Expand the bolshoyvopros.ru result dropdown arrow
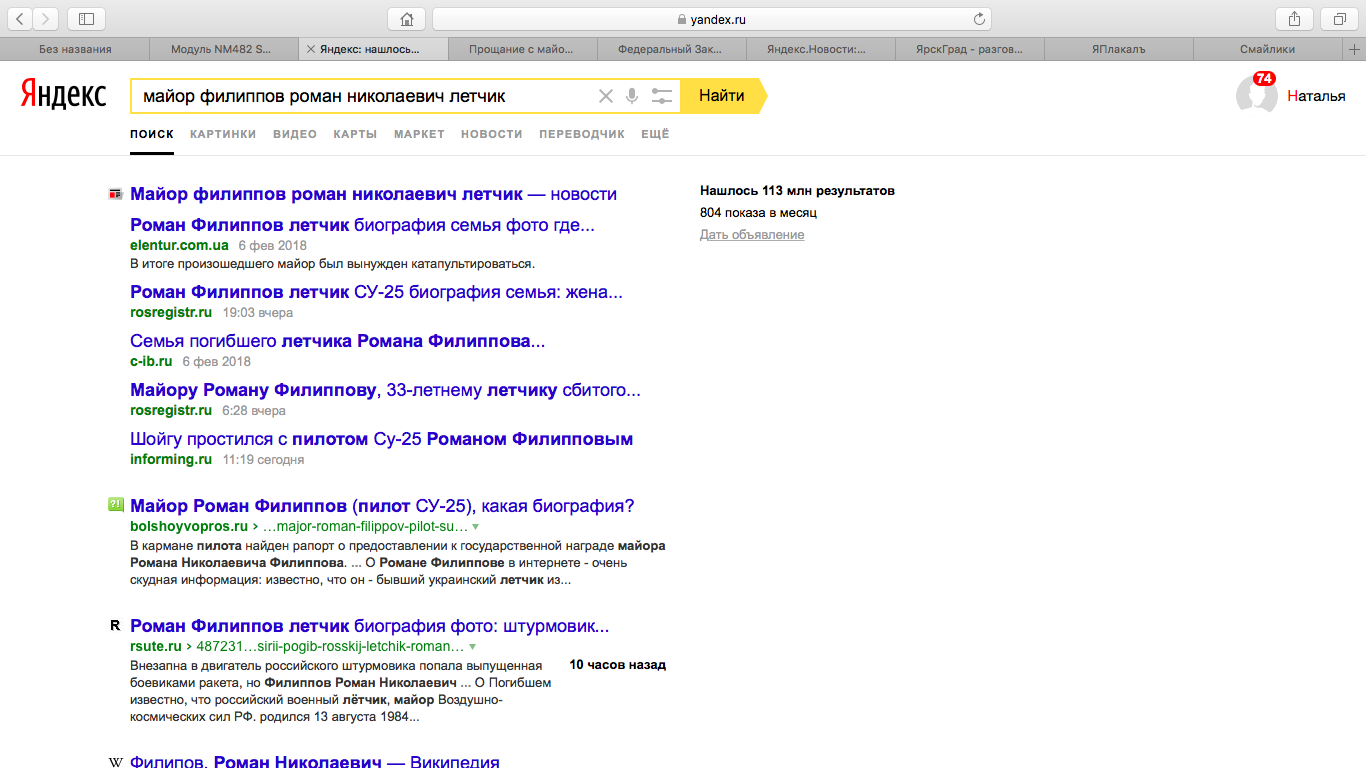This screenshot has width=1366, height=768. pyautogui.click(x=475, y=526)
